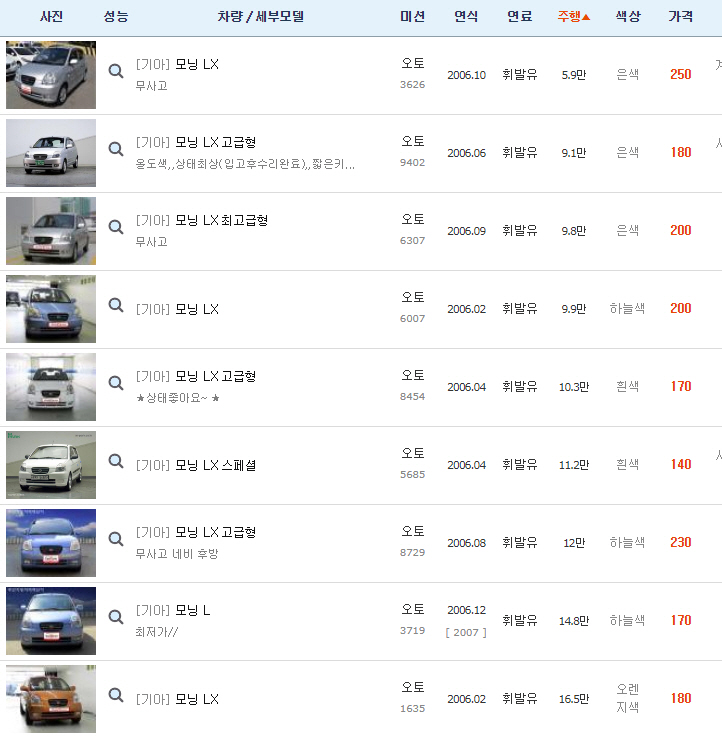This screenshot has height=738, width=722.
Task: Open the magnifier icon in the 1635 row
Action: point(116,695)
